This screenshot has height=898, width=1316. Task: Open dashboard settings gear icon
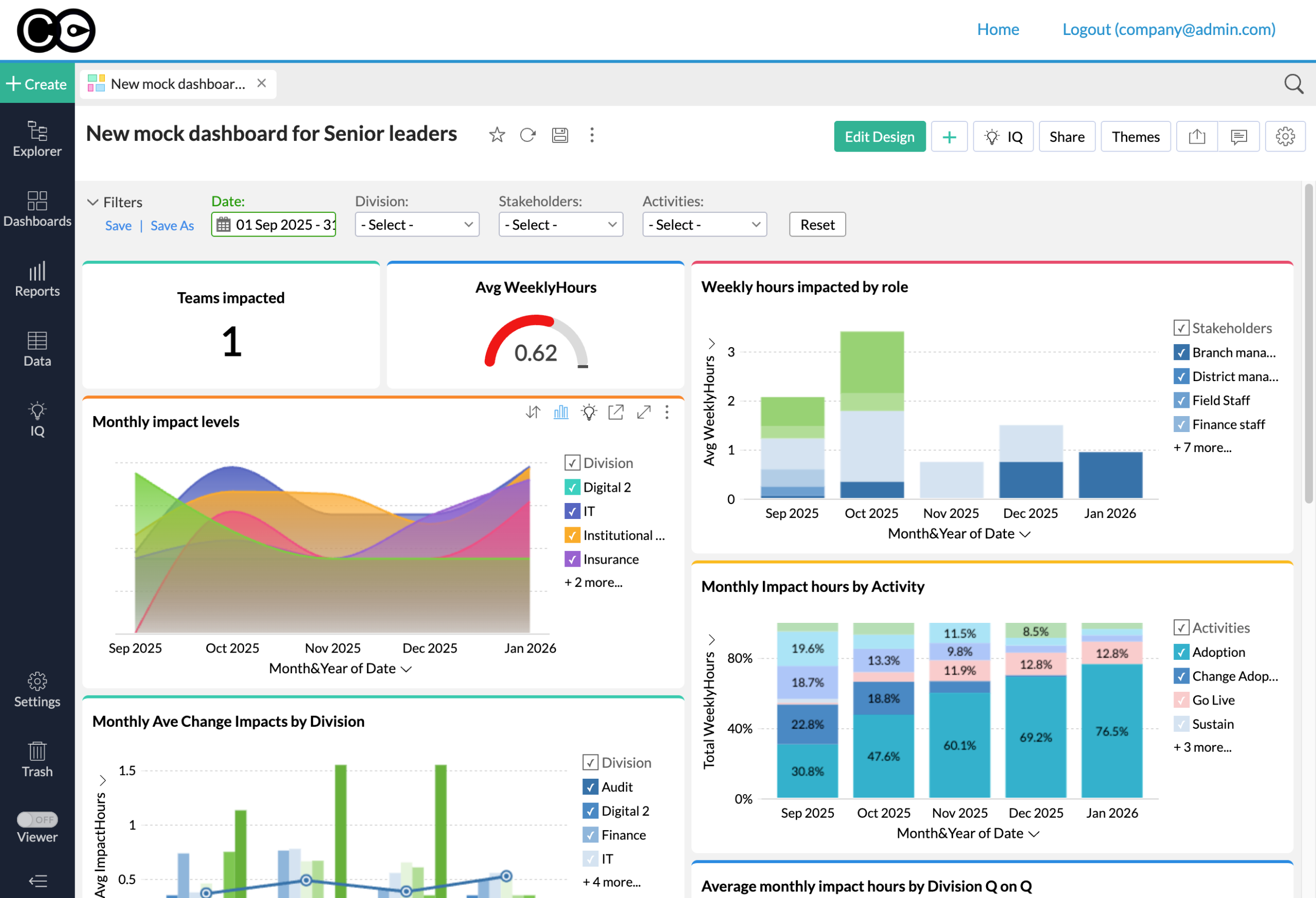(x=1285, y=136)
